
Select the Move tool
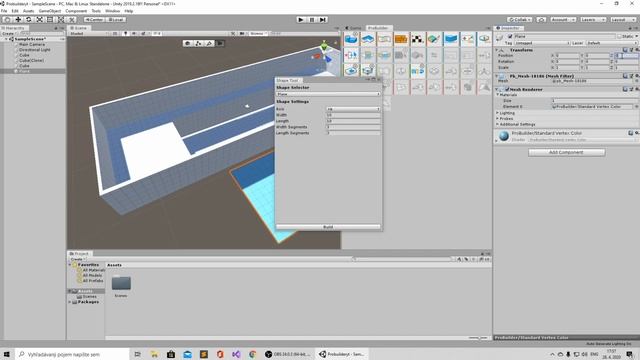(18, 20)
